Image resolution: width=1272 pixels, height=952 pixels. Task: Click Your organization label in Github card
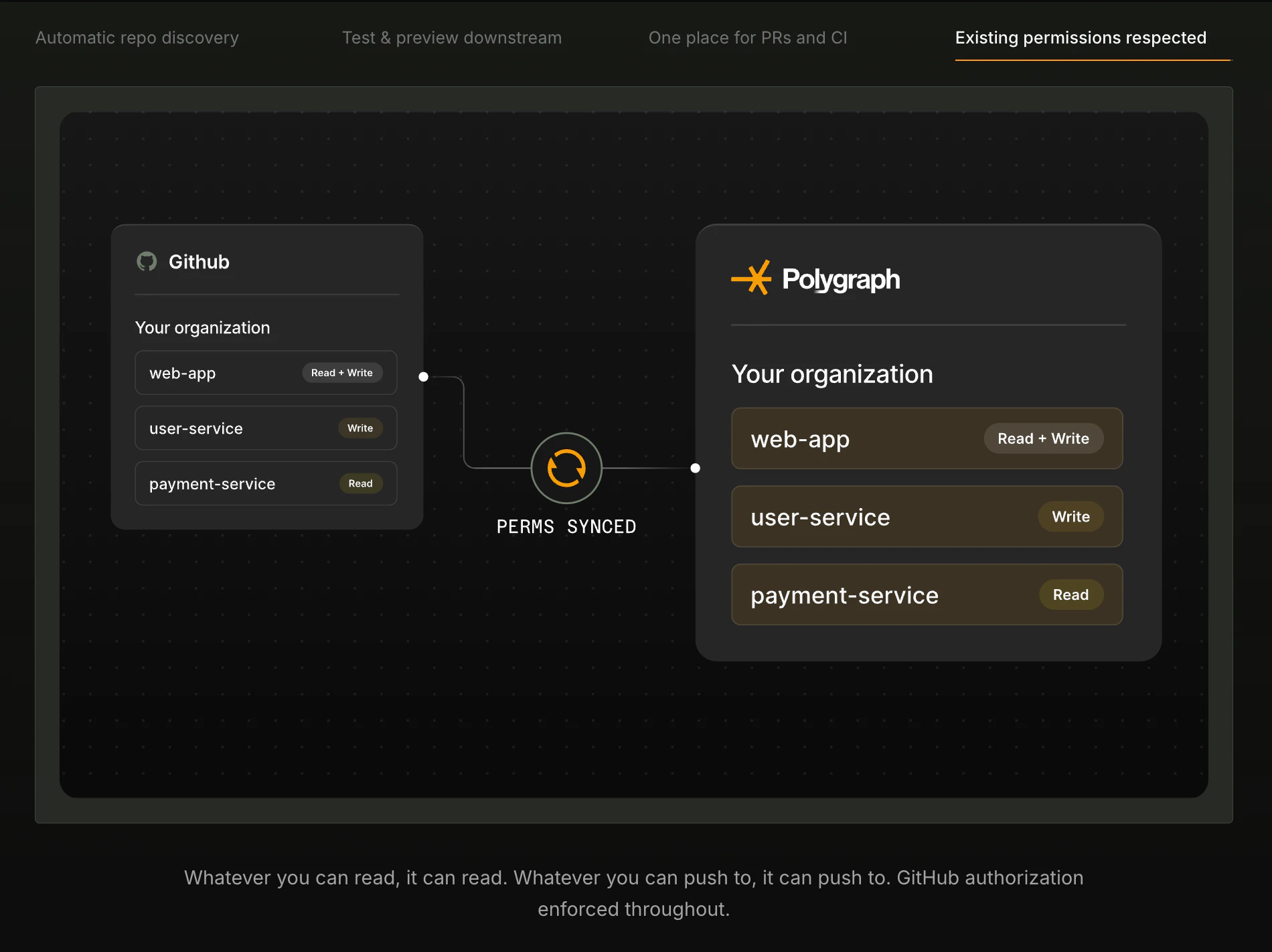[203, 327]
